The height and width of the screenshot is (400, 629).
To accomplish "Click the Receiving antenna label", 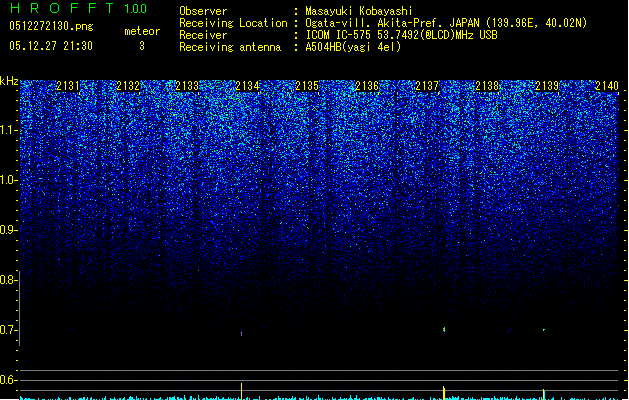I will (x=230, y=47).
